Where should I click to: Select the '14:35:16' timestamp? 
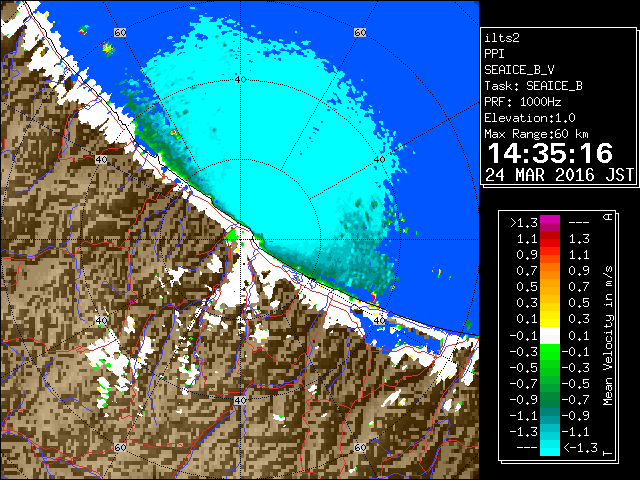pos(551,153)
